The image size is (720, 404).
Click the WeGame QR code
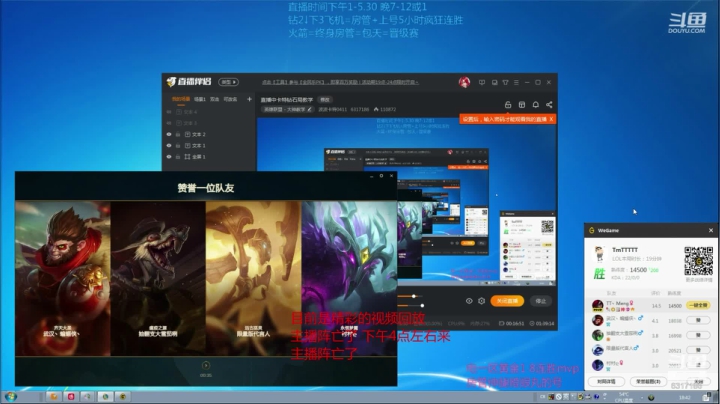tap(698, 261)
